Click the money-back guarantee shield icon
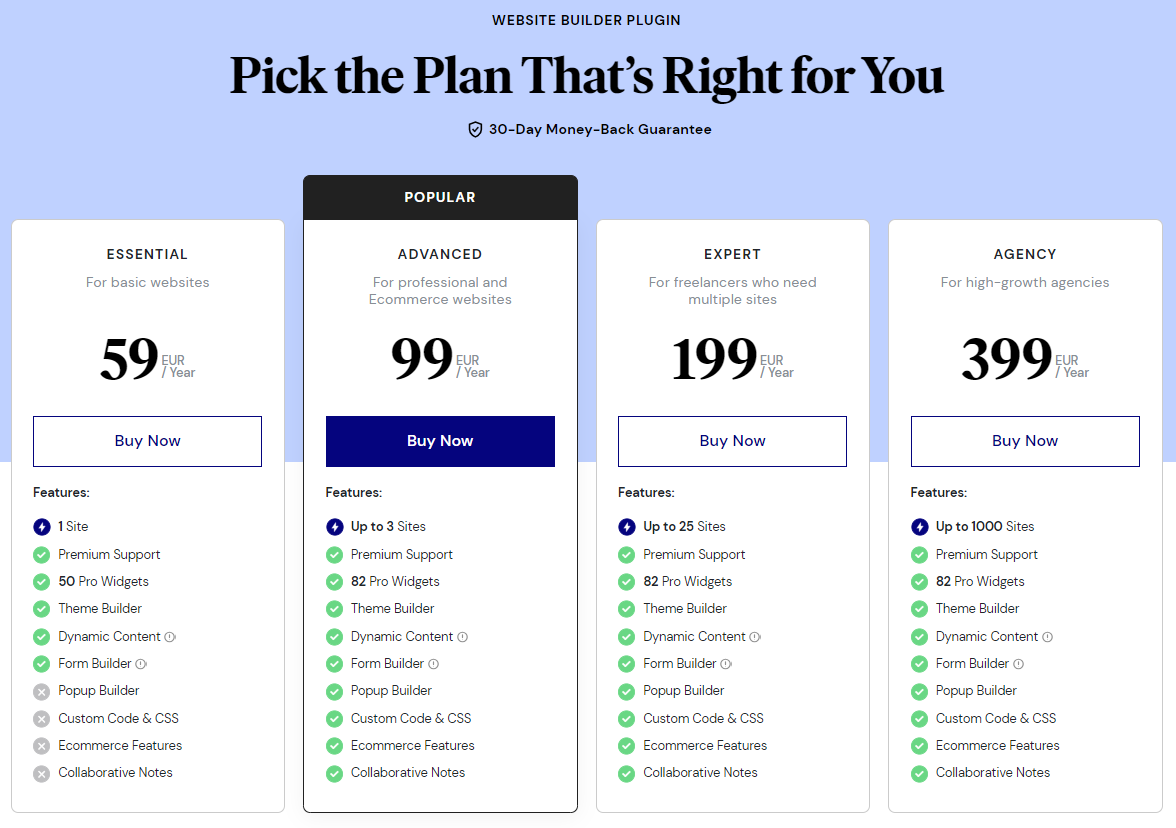Screen dimensions: 1176x828 click(x=475, y=130)
